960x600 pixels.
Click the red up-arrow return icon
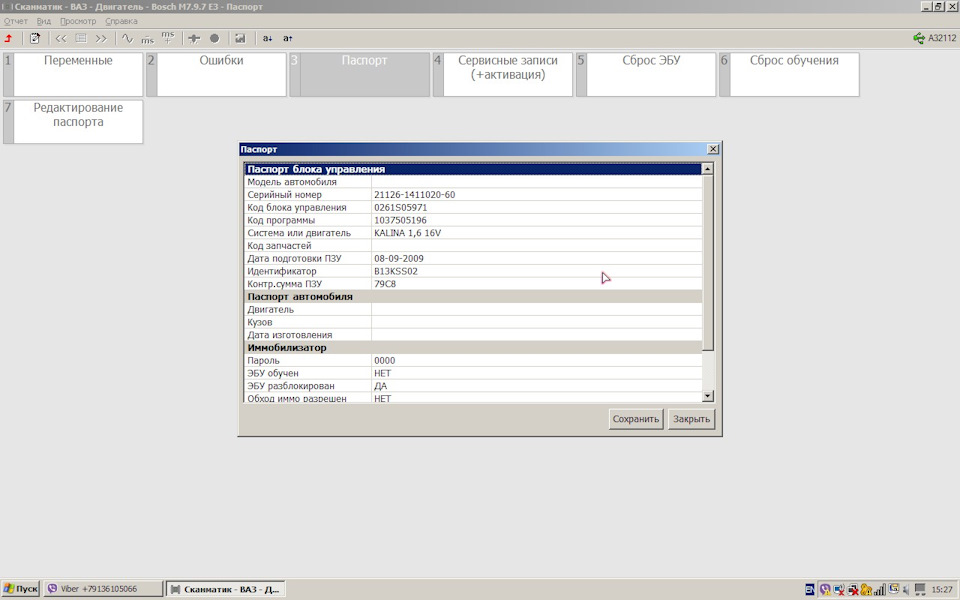point(9,38)
